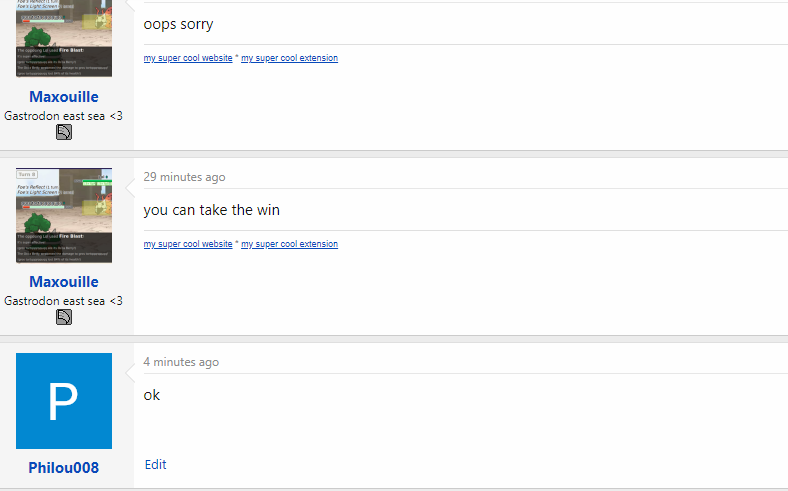Open Maxouille's avatar in the 'you can take the win' post

[64, 216]
